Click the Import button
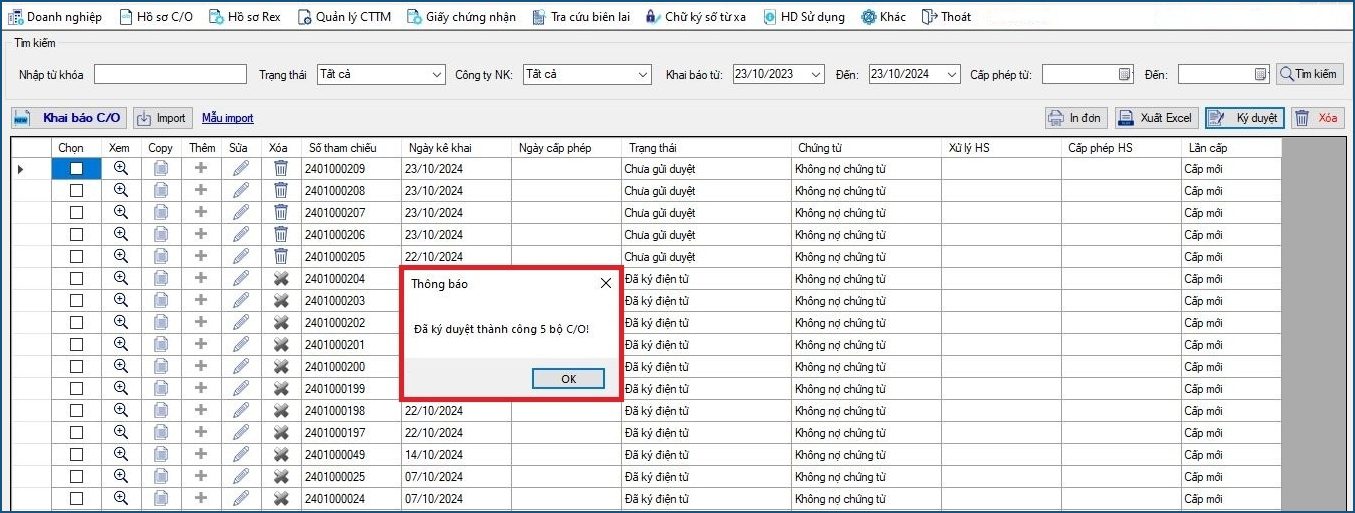The height and width of the screenshot is (513, 1355). [162, 118]
